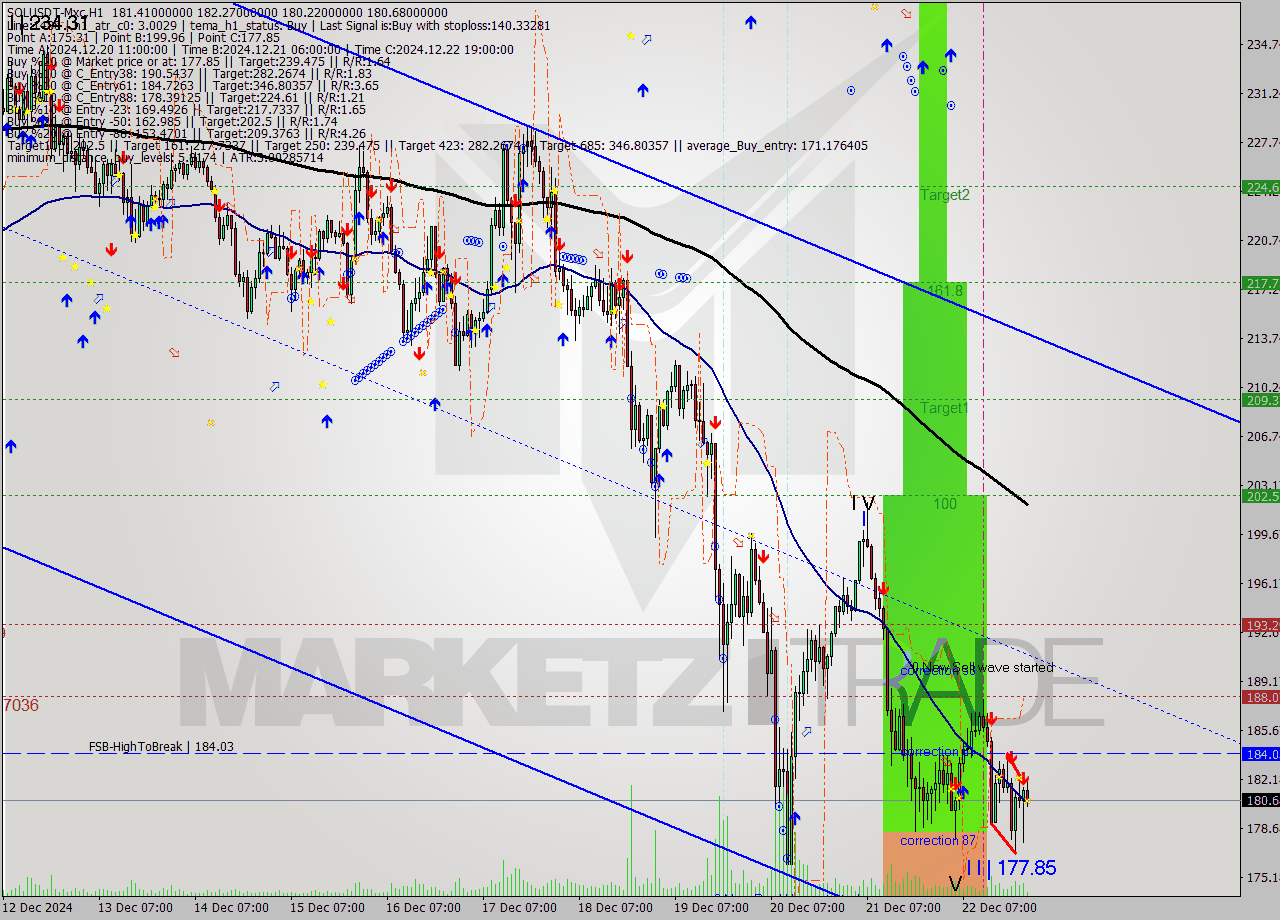
Task: Click the 100 Fibonacci level label
Action: (945, 503)
